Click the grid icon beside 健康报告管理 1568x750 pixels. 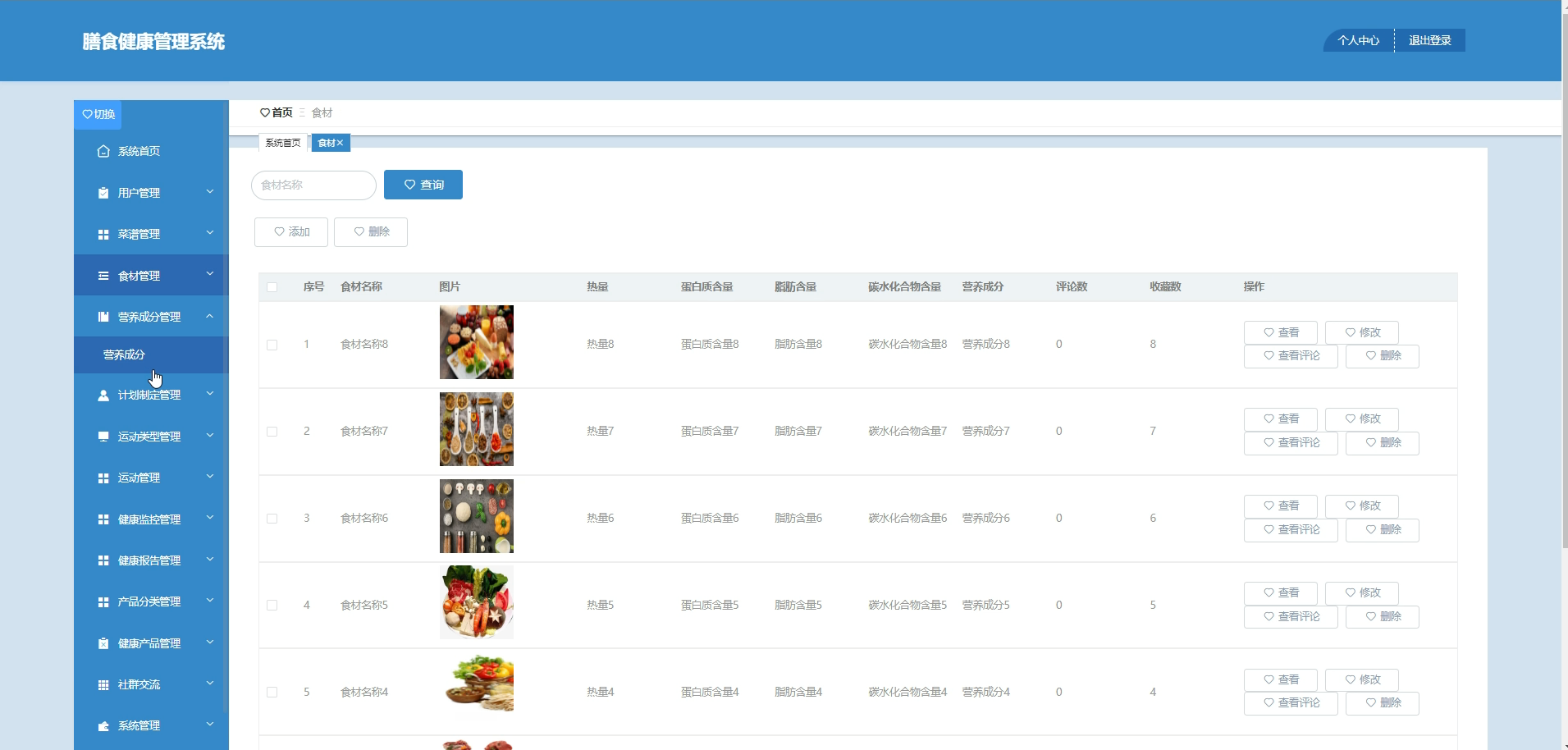[103, 560]
